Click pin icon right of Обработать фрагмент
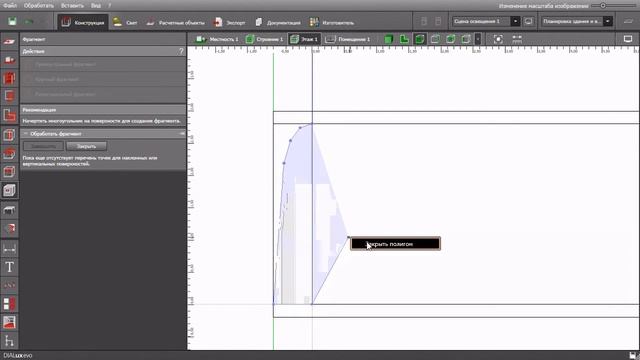This screenshot has height=360, width=640. tap(182, 134)
